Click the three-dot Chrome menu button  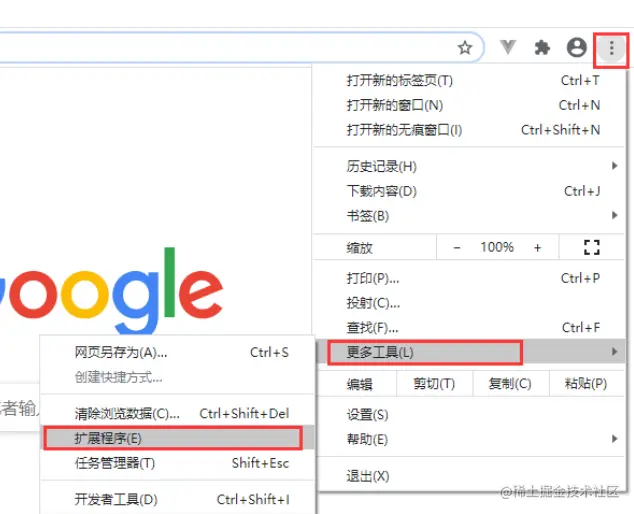[611, 48]
